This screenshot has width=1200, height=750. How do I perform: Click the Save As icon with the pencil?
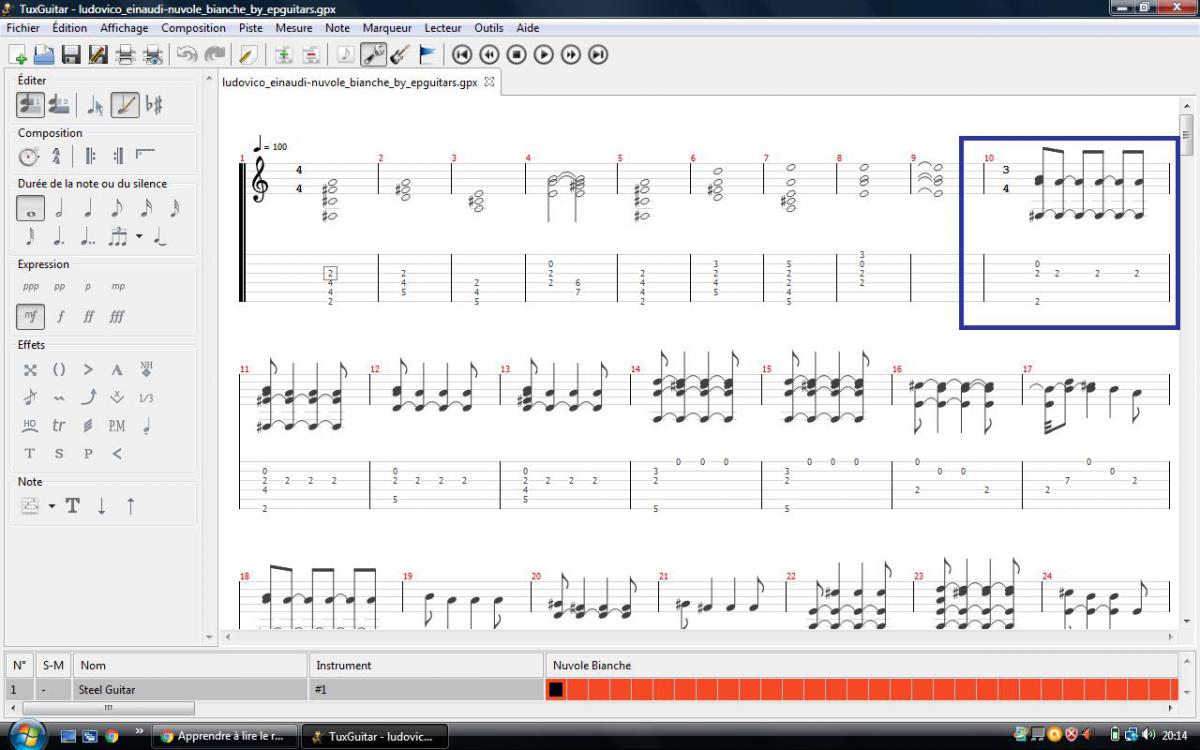point(98,55)
